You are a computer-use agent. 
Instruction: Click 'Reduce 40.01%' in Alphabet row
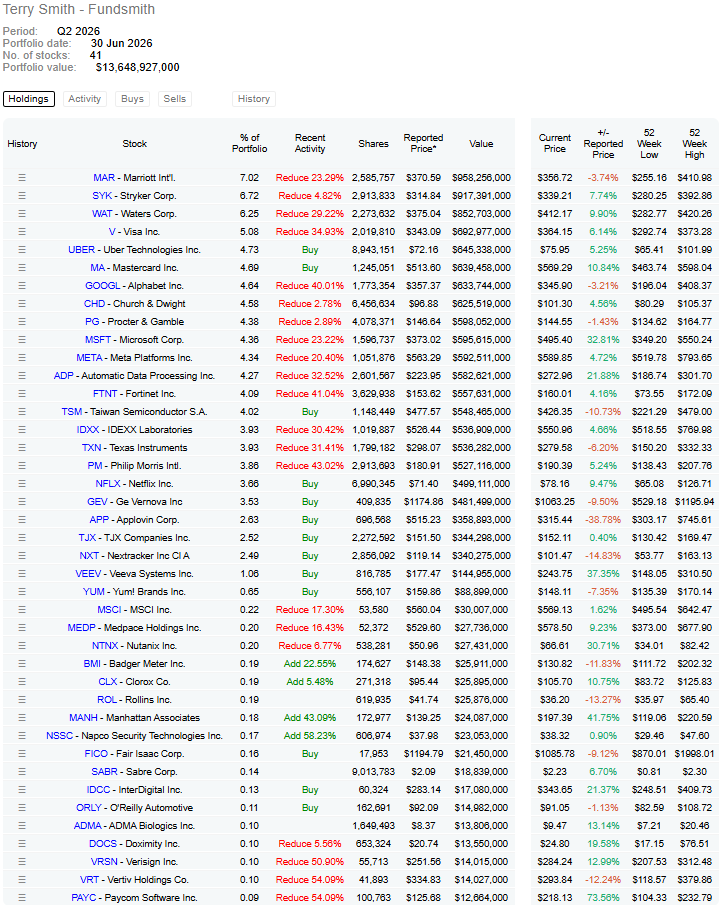click(310, 285)
